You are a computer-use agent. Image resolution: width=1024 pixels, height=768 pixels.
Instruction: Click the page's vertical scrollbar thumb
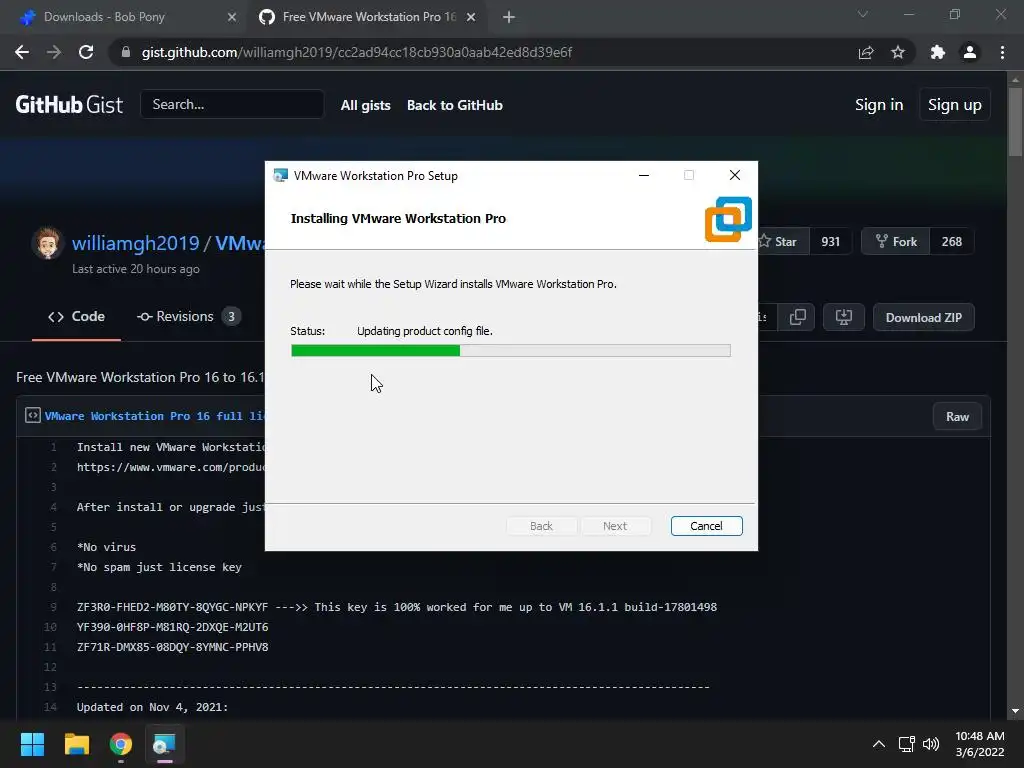[1015, 121]
